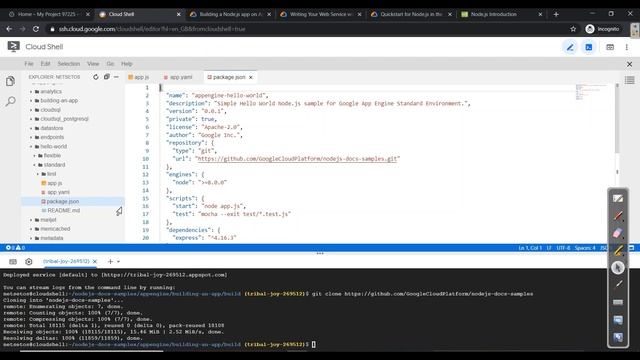Click Spaces: 4 in status bar

click(585, 248)
